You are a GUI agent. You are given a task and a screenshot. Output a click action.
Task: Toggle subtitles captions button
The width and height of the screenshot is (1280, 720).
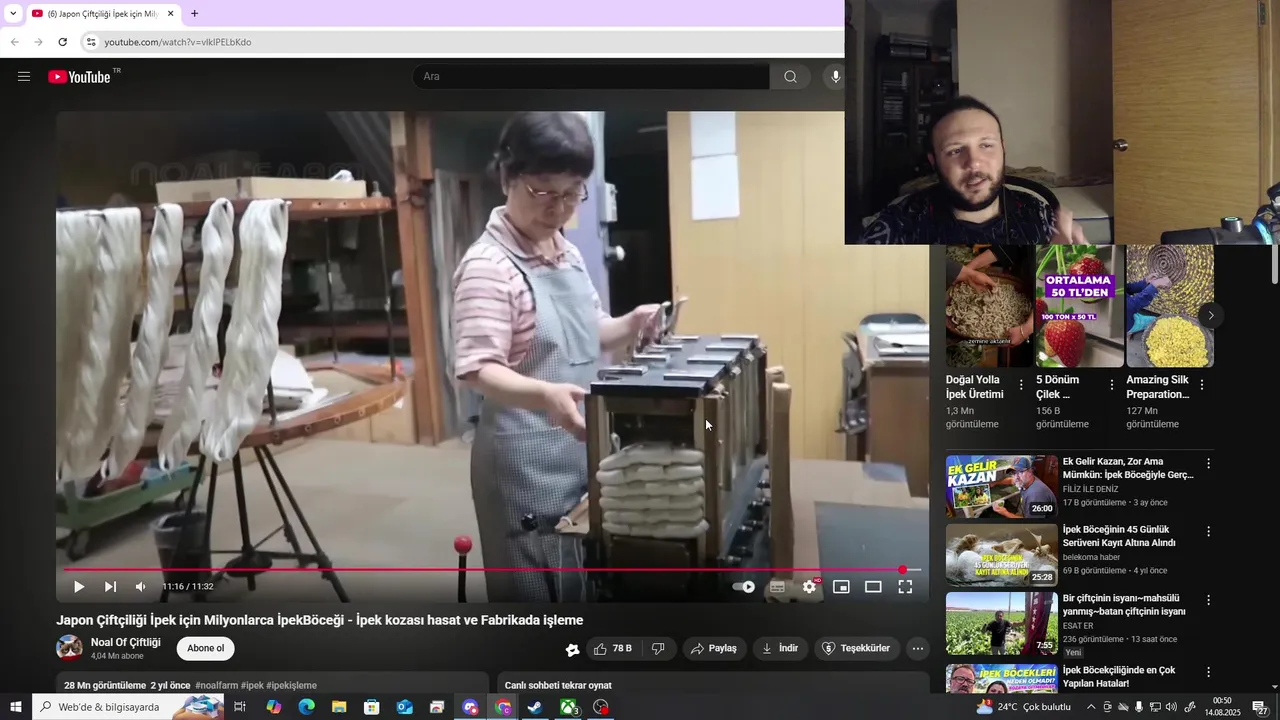pos(777,587)
